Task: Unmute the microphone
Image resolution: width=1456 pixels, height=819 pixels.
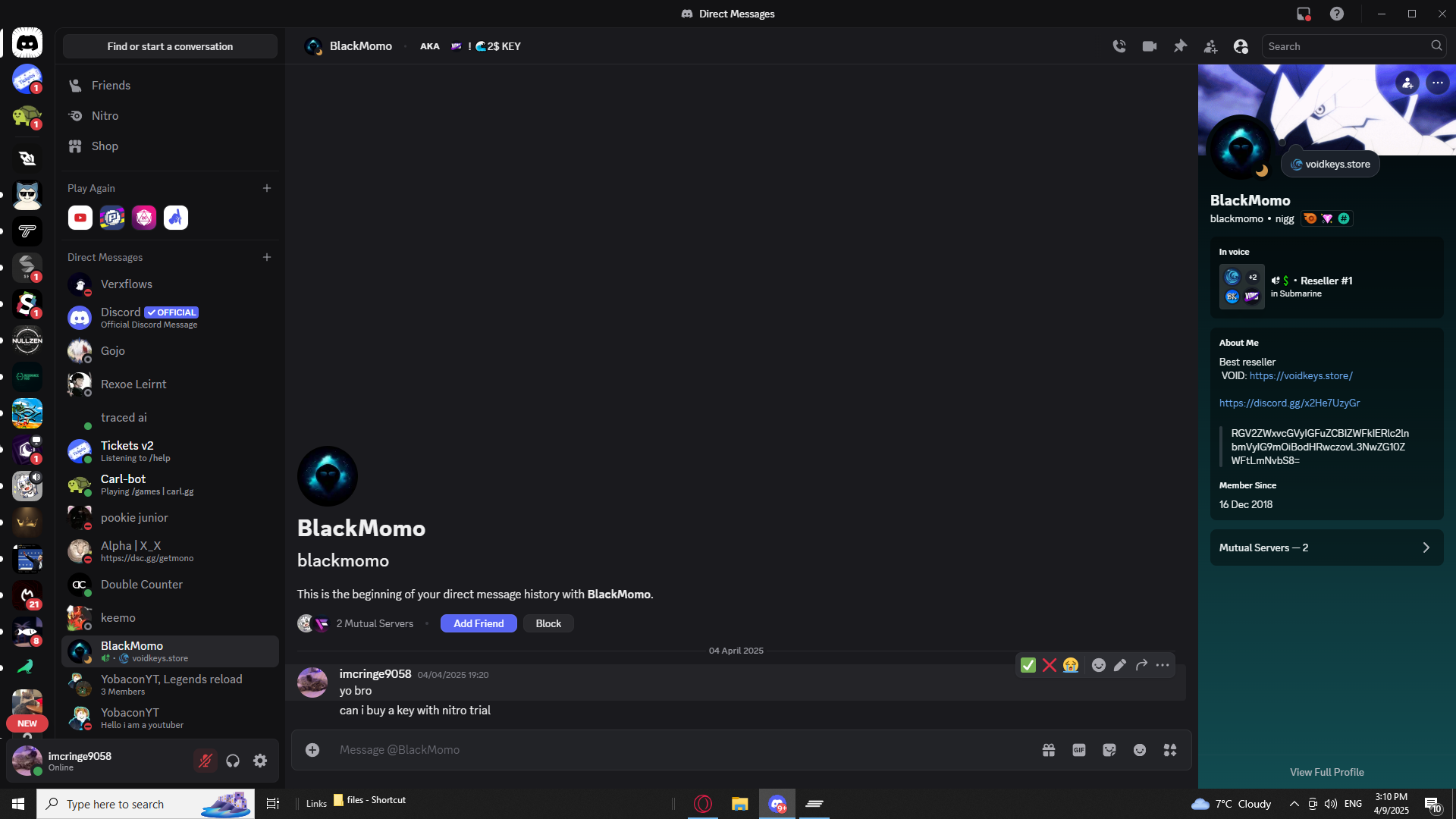Action: [205, 761]
